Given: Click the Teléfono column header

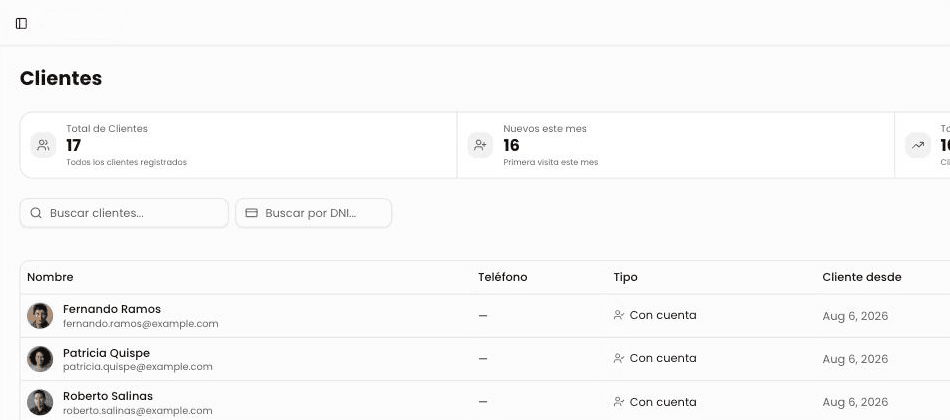Looking at the screenshot, I should 503,277.
